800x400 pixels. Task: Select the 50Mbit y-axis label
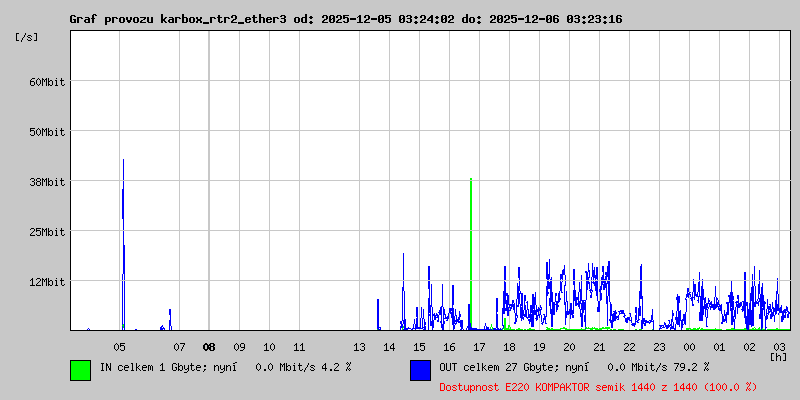click(x=47, y=132)
